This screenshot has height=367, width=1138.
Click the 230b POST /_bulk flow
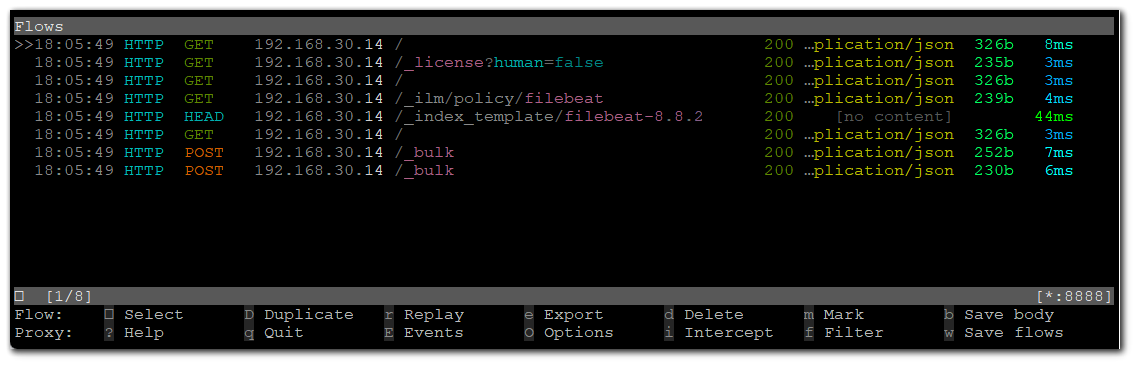(564, 171)
